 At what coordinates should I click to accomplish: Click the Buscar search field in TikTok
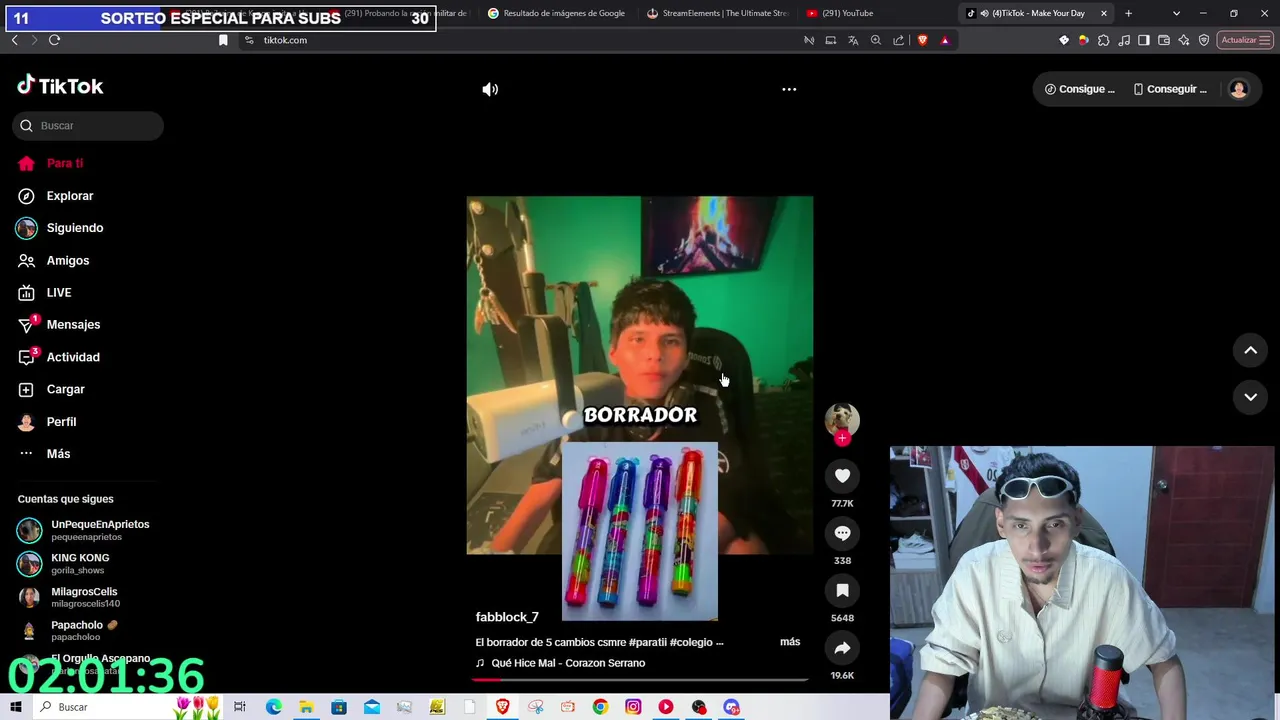(88, 126)
